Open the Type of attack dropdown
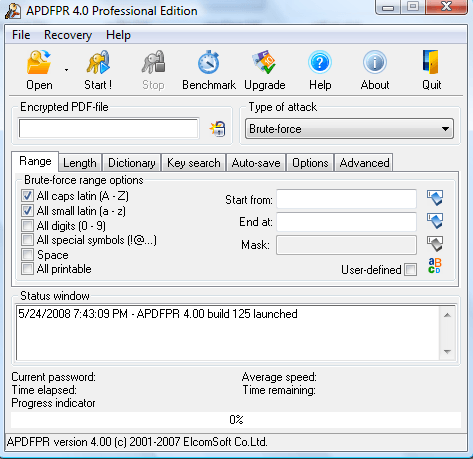 (x=349, y=129)
